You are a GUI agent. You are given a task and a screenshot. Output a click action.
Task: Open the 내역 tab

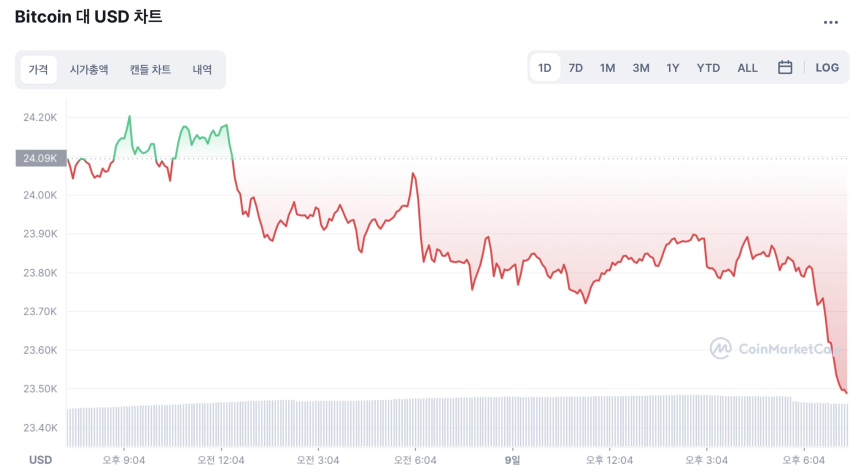(202, 70)
